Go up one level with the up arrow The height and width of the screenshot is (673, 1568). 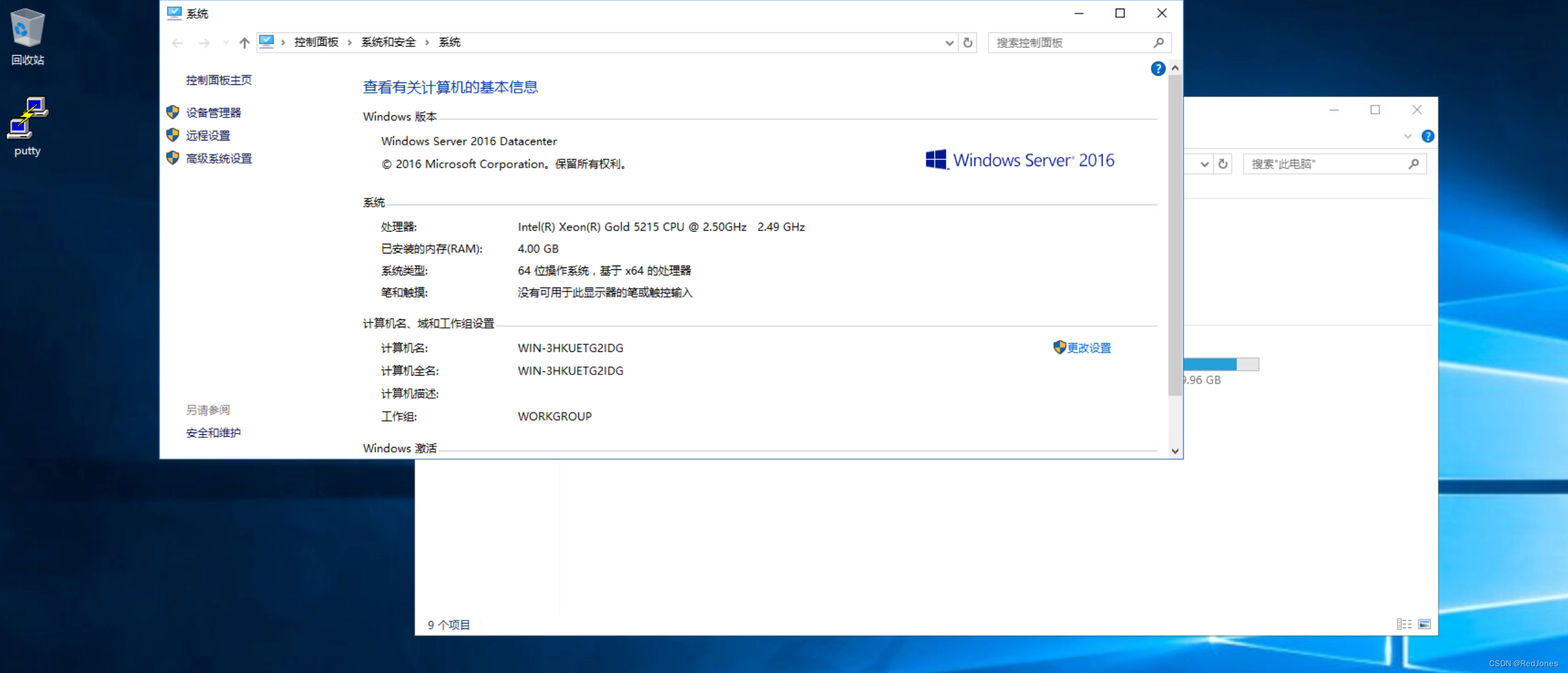[x=244, y=43]
